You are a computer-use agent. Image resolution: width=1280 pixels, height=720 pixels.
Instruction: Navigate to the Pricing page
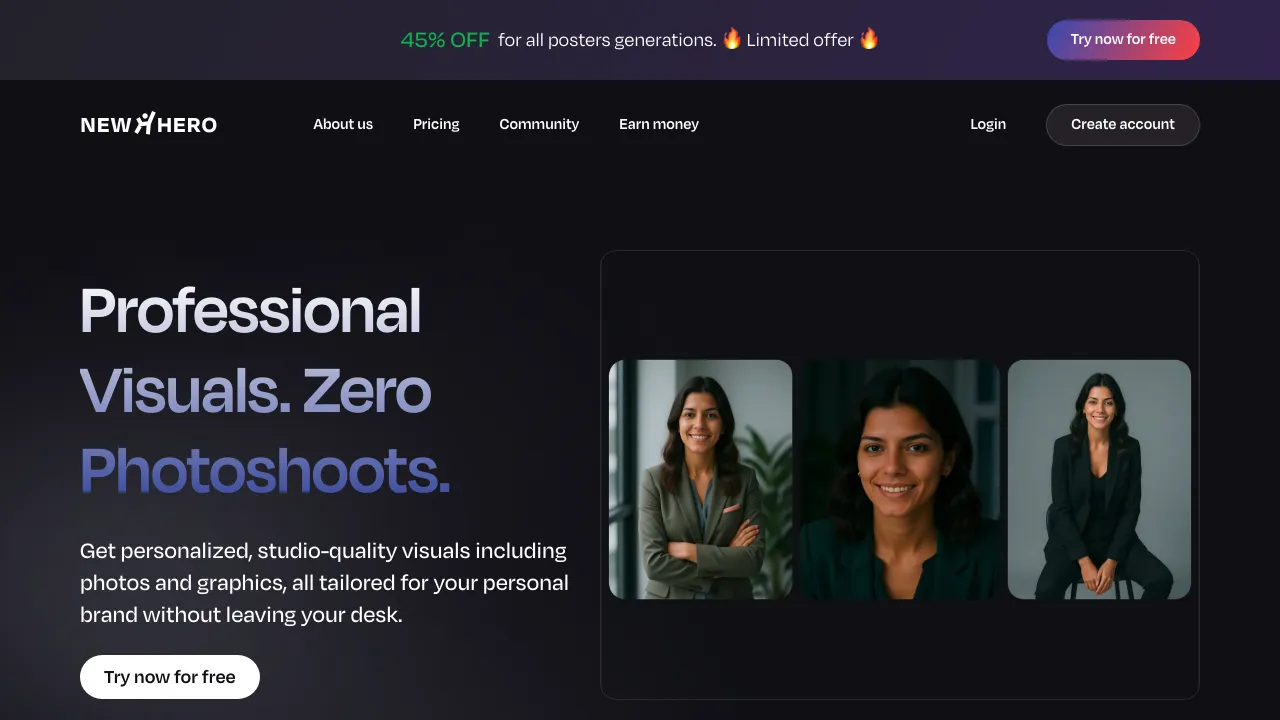point(436,124)
